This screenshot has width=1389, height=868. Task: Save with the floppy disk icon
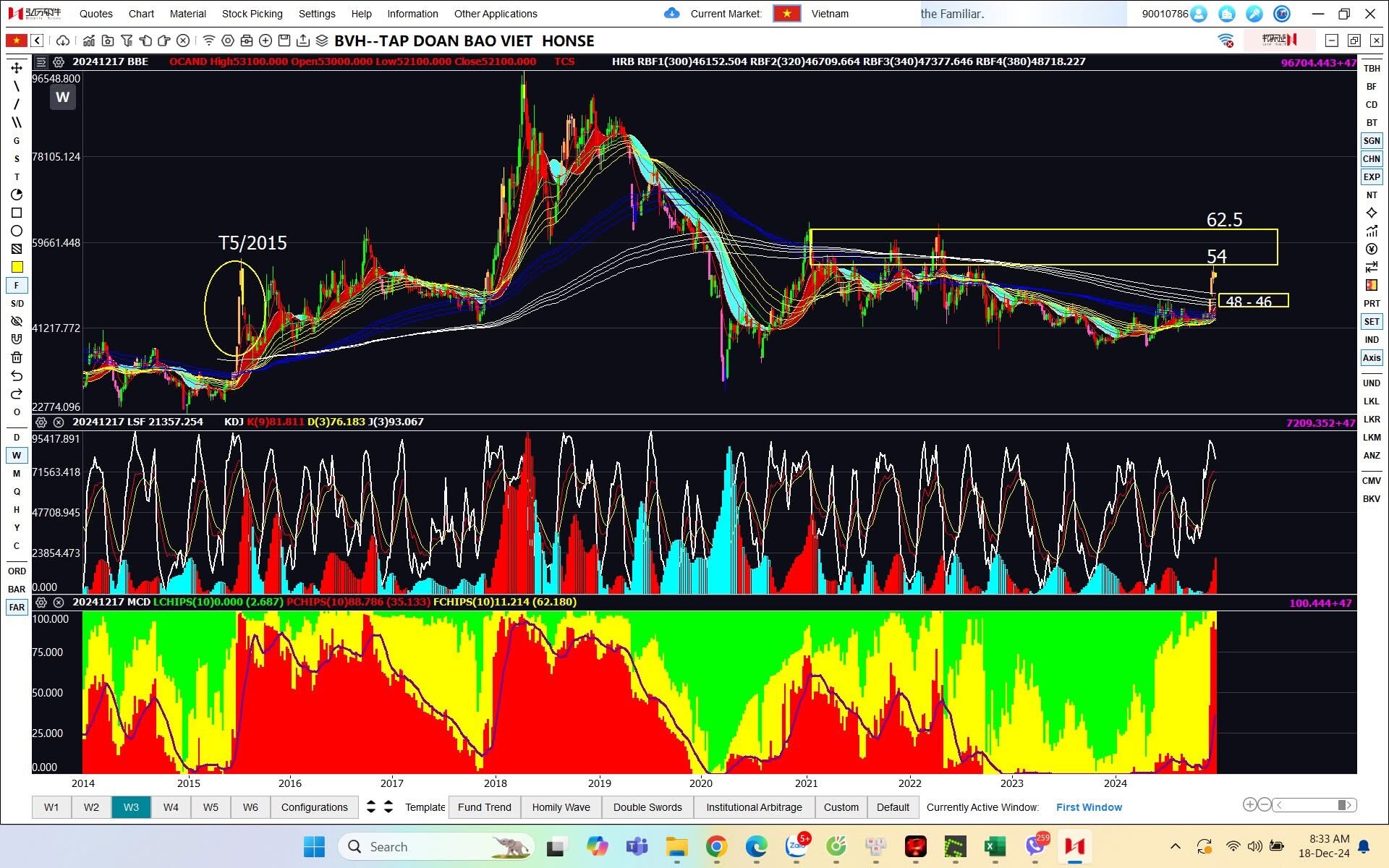pos(284,41)
